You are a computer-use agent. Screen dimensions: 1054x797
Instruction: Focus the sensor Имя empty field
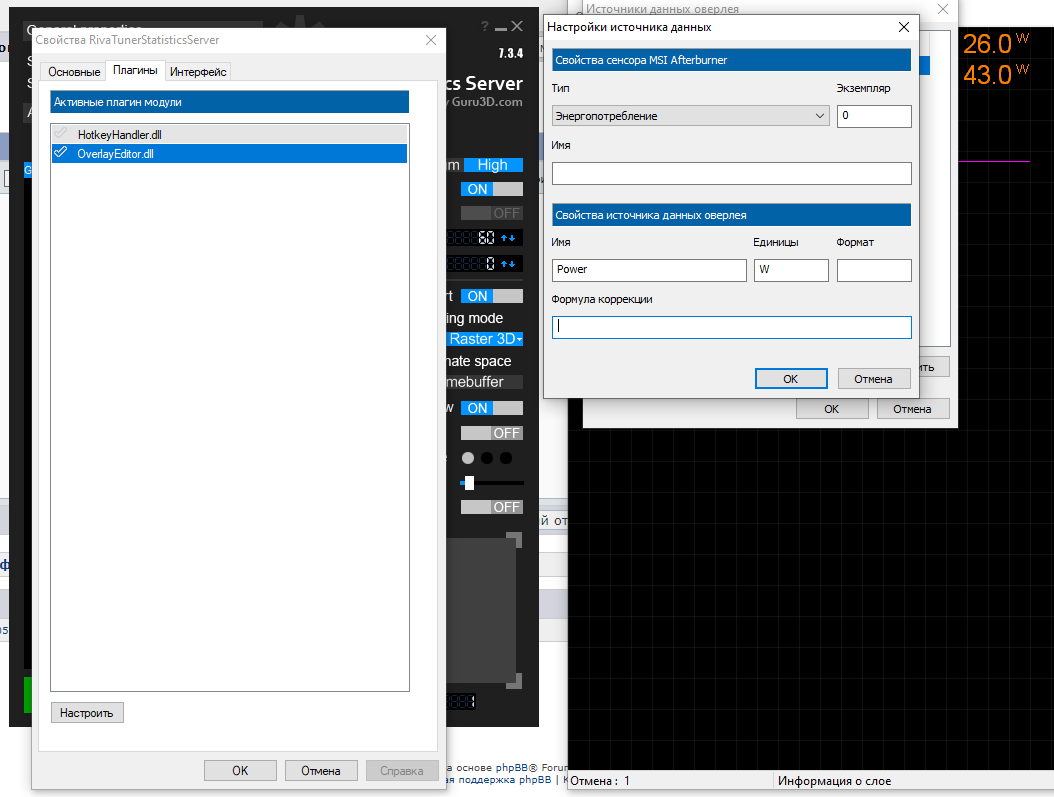[x=731, y=173]
